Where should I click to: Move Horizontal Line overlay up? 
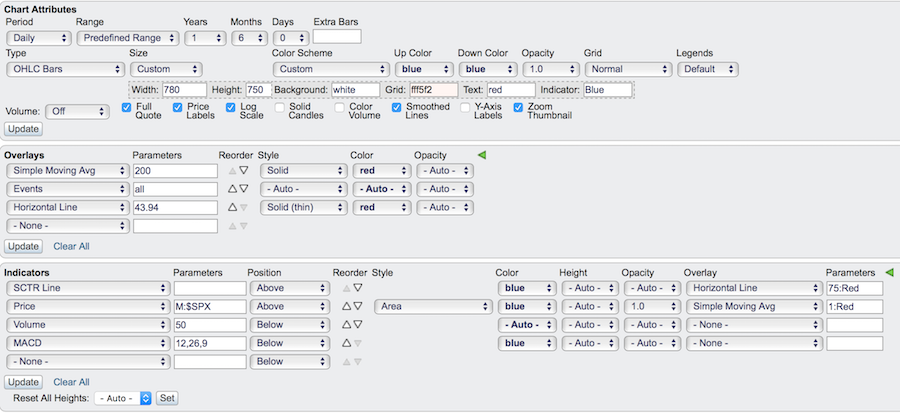pyautogui.click(x=232, y=207)
